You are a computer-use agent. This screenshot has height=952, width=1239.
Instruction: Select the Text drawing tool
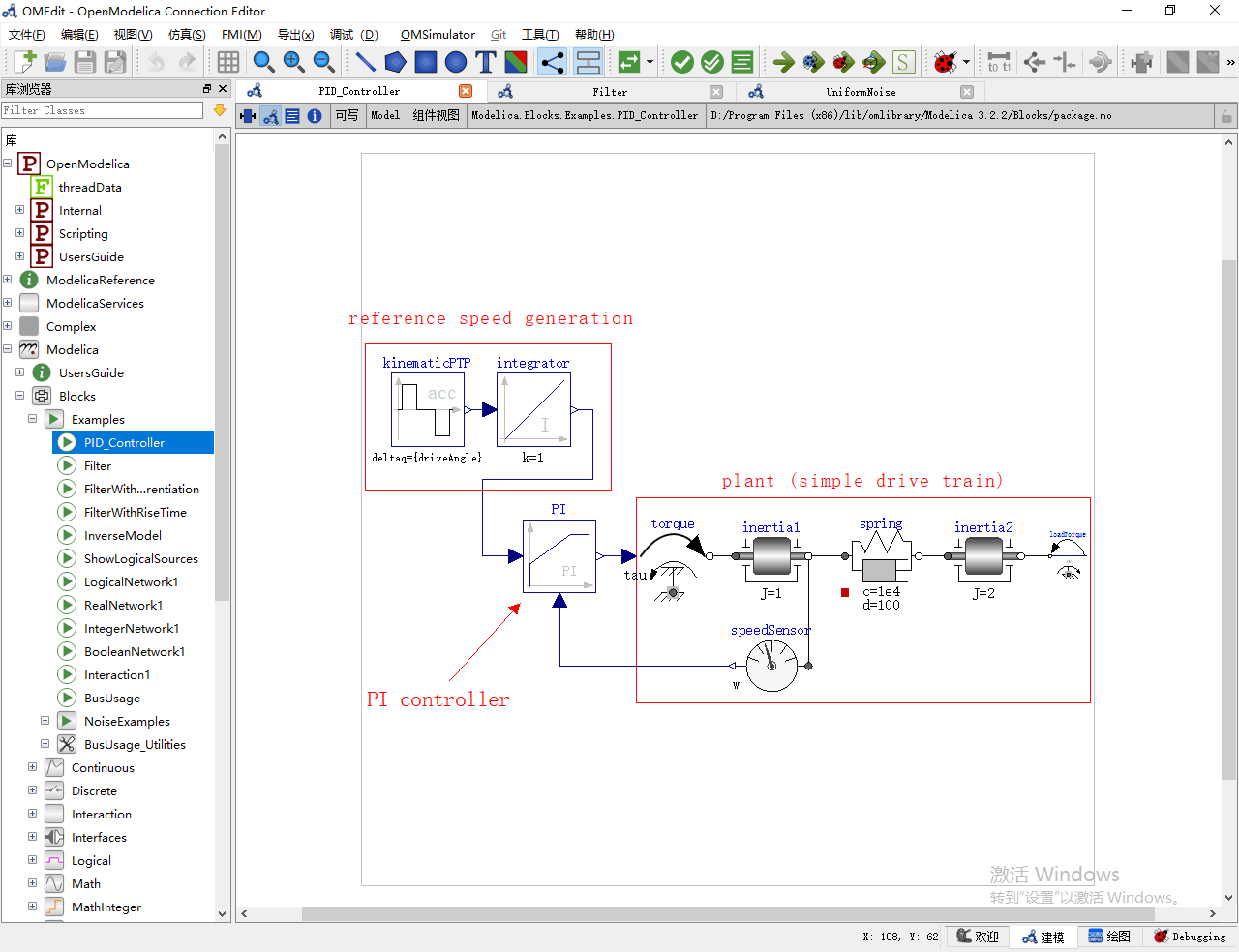pyautogui.click(x=486, y=62)
